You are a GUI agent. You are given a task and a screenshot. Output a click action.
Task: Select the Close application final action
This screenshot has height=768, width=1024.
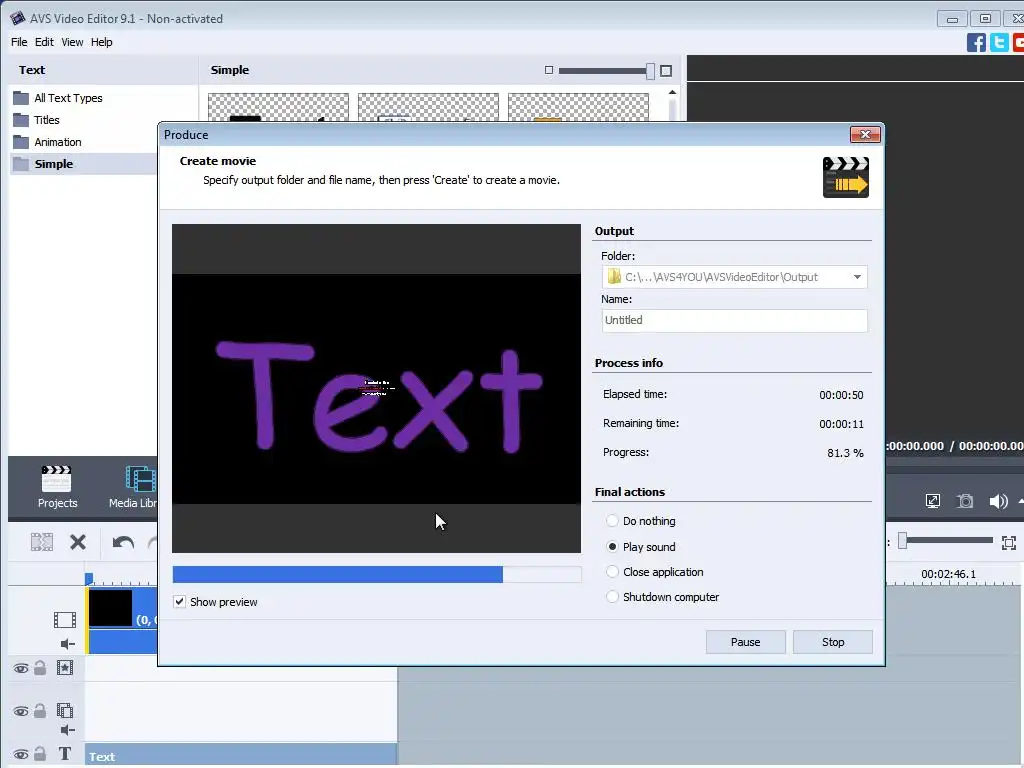coord(612,571)
